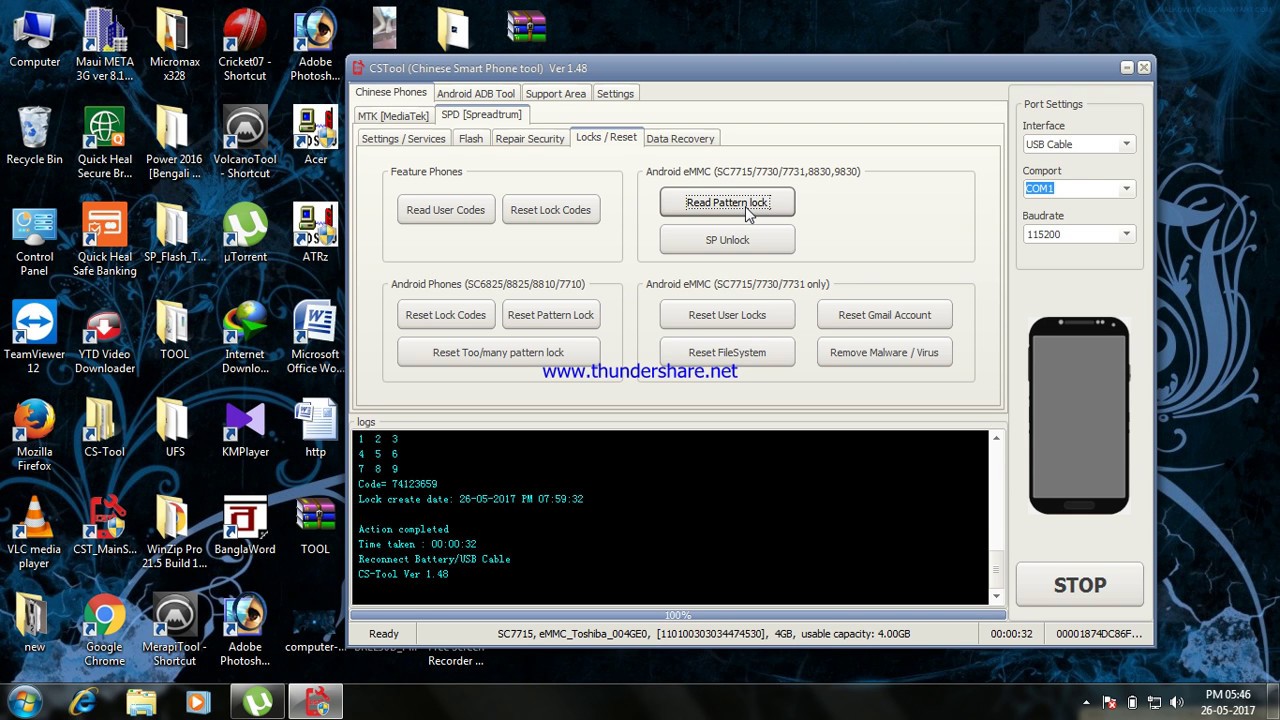
Task: Launch BanglaWord
Action: tap(245, 528)
